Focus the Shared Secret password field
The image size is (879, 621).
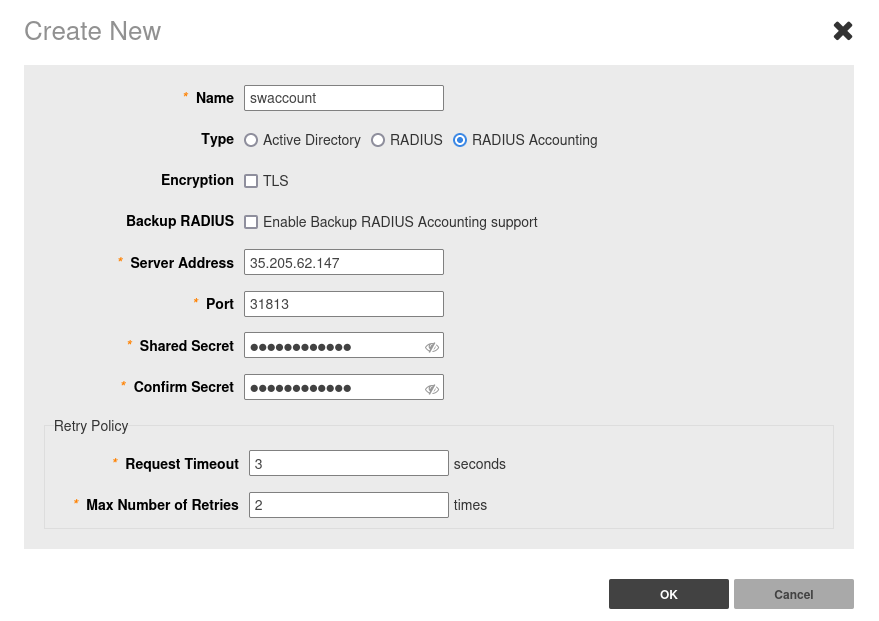tap(333, 346)
